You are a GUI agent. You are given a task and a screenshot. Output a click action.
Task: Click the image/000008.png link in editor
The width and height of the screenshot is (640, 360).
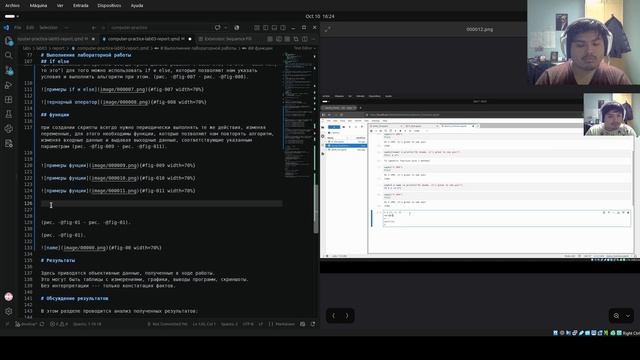(126, 102)
